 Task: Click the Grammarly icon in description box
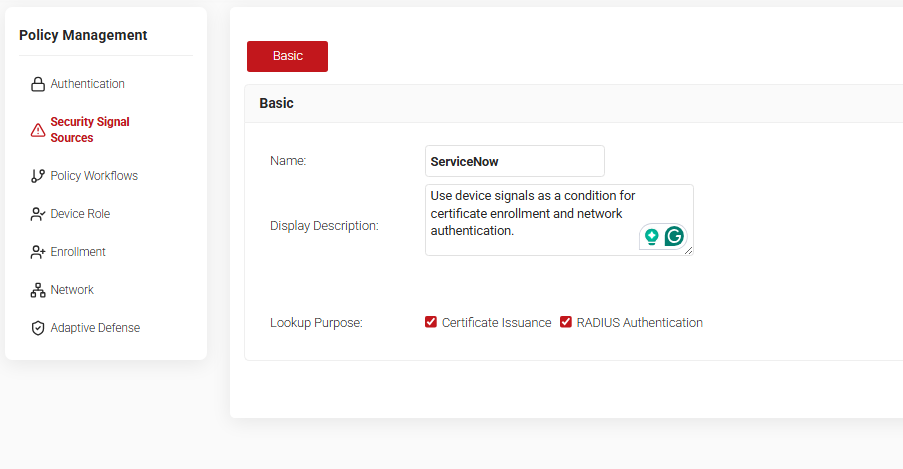pos(674,237)
